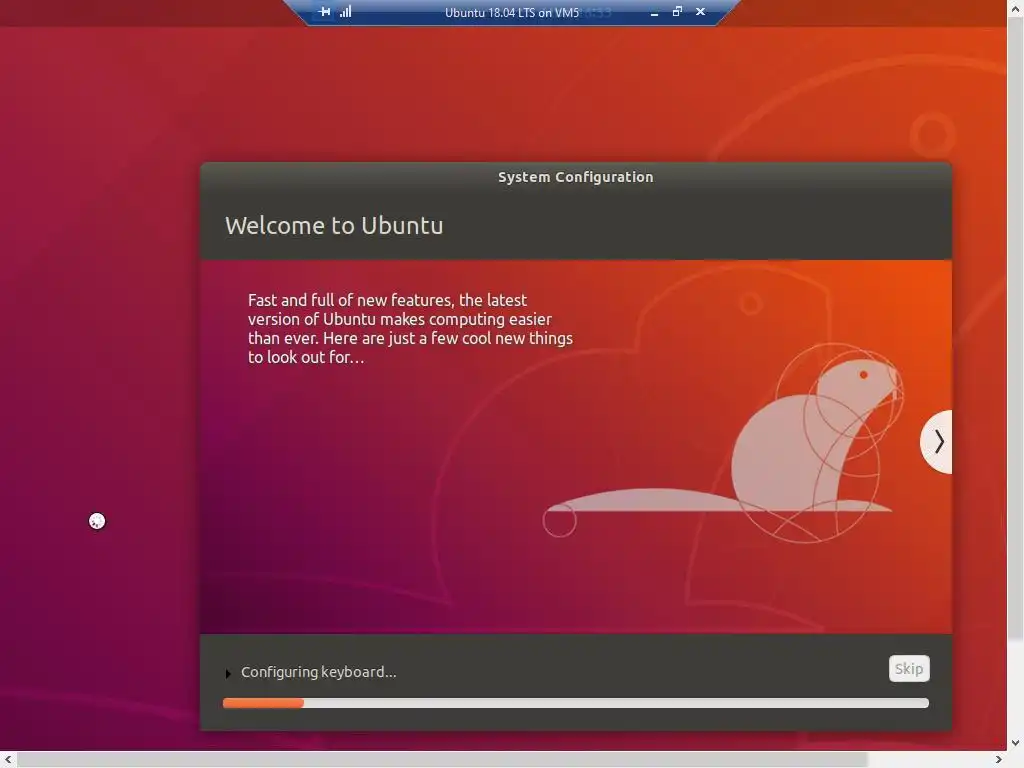Expand the Configuring keyboard details triangle
The width and height of the screenshot is (1024, 768).
coord(228,673)
